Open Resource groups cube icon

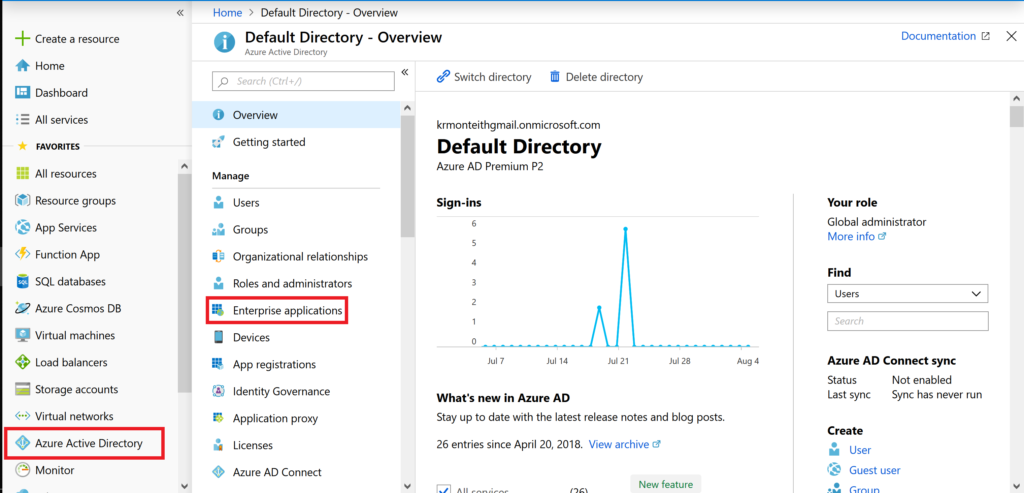point(23,200)
